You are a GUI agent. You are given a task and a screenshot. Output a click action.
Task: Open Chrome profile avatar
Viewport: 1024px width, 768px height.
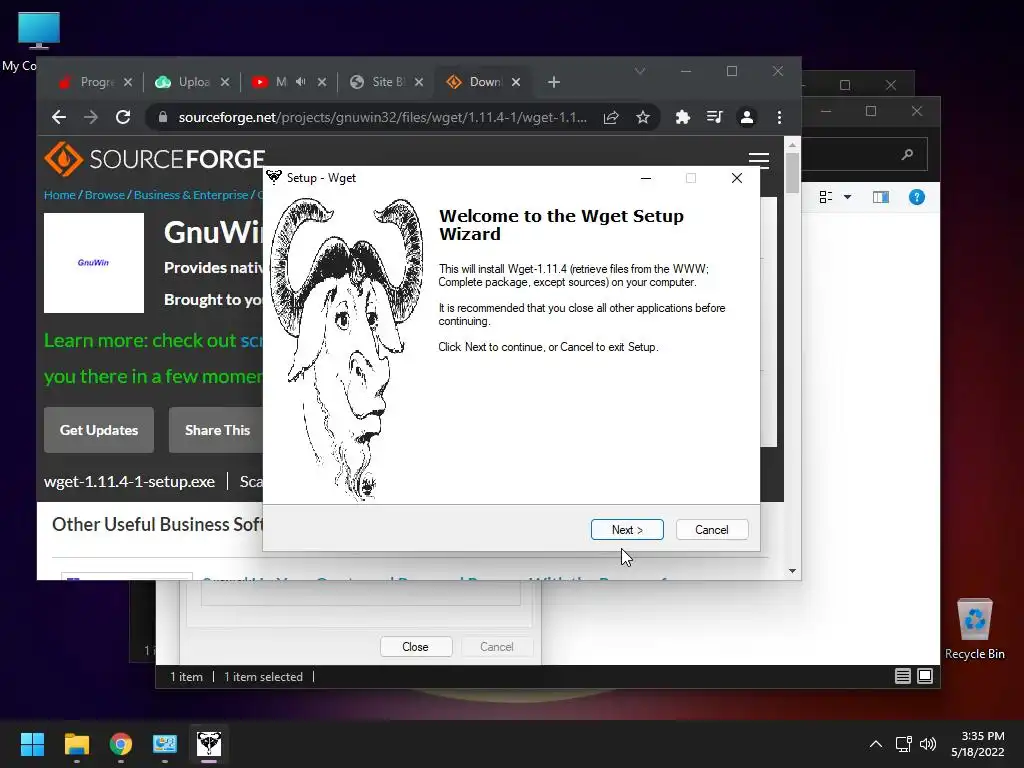(746, 117)
